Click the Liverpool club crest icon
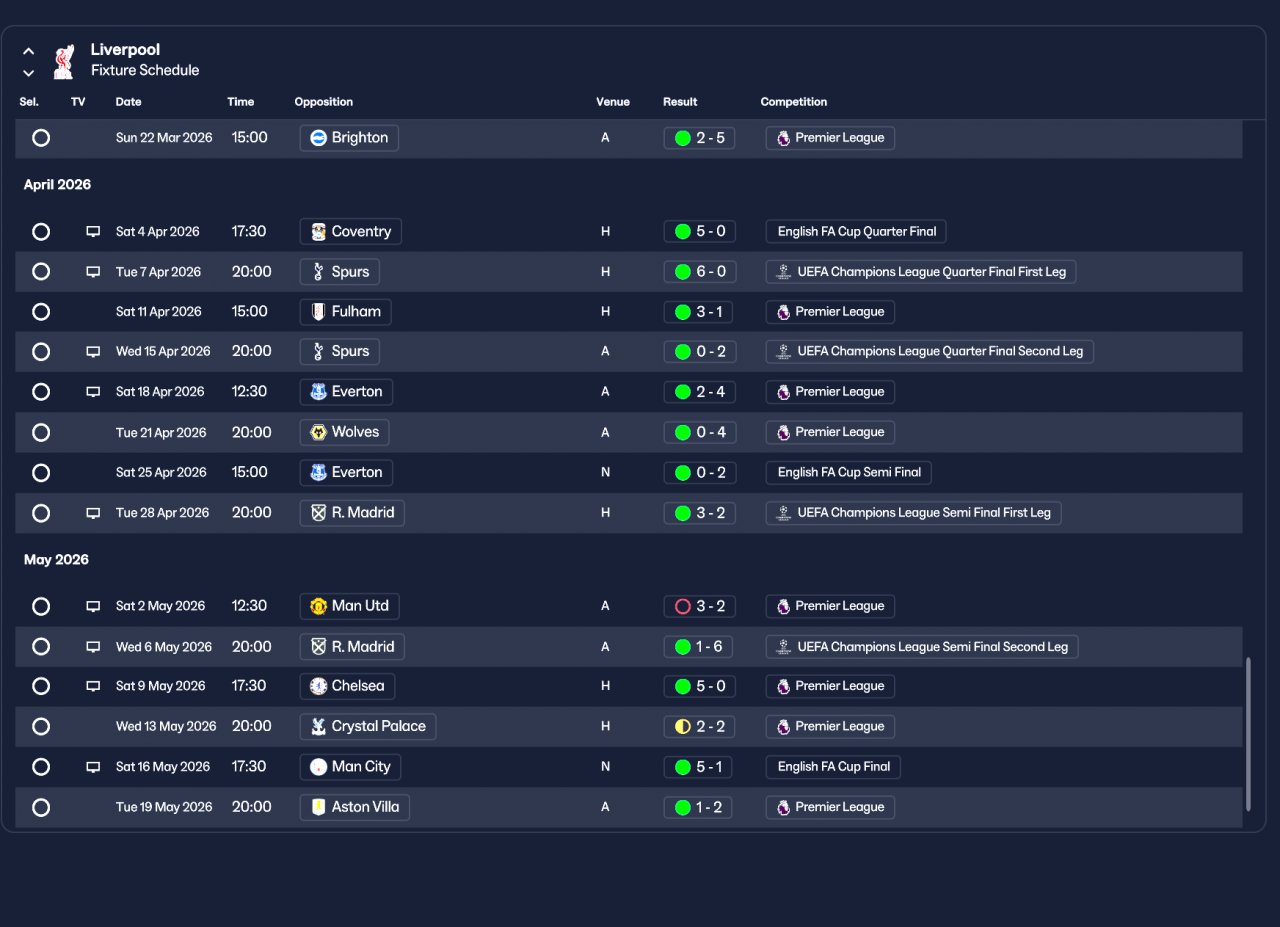 tap(64, 61)
